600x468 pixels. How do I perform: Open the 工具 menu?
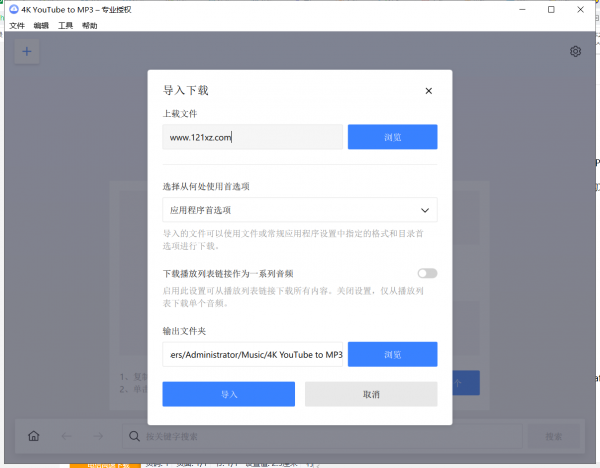point(65,26)
